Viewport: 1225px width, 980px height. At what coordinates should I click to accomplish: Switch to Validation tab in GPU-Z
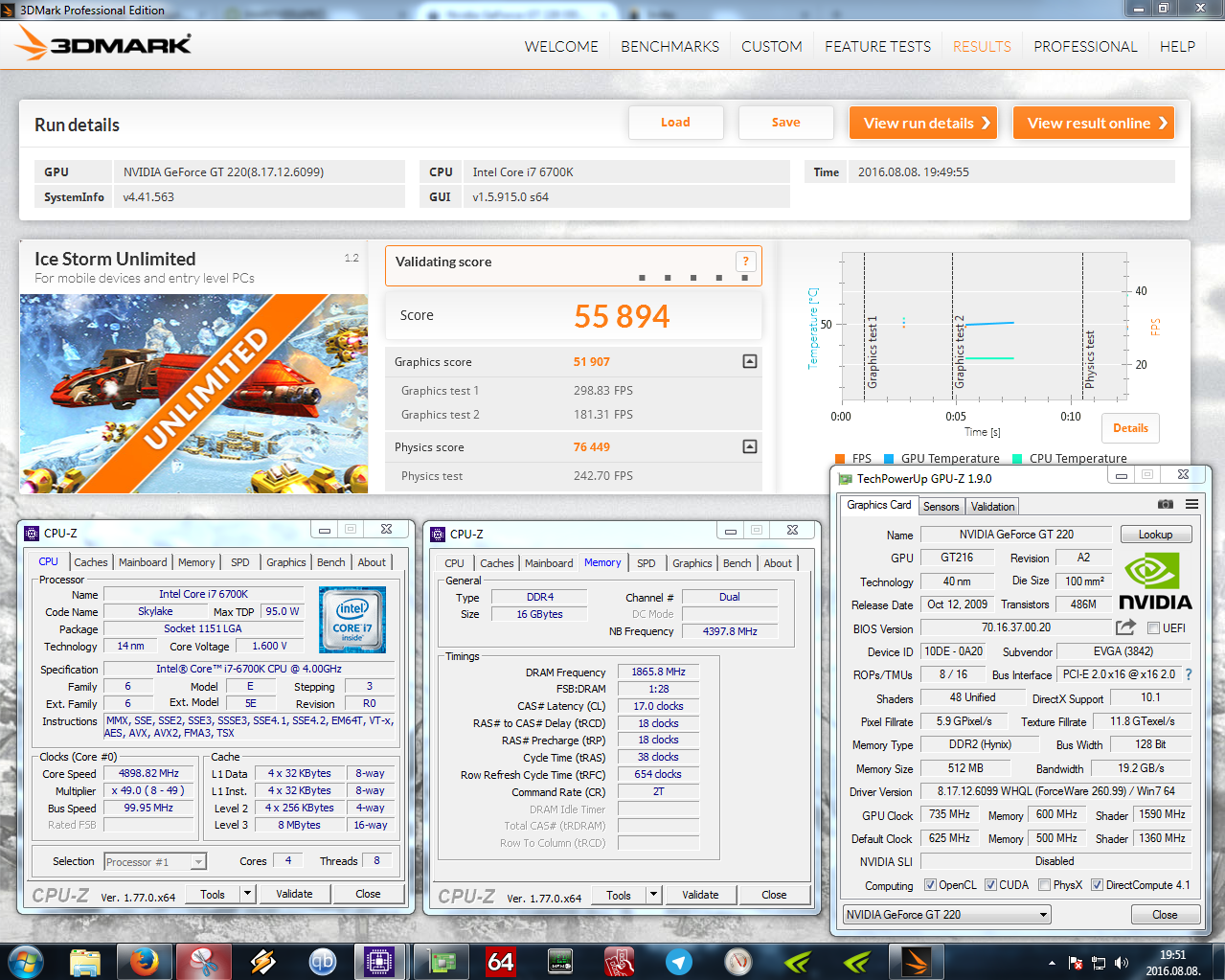tap(992, 507)
